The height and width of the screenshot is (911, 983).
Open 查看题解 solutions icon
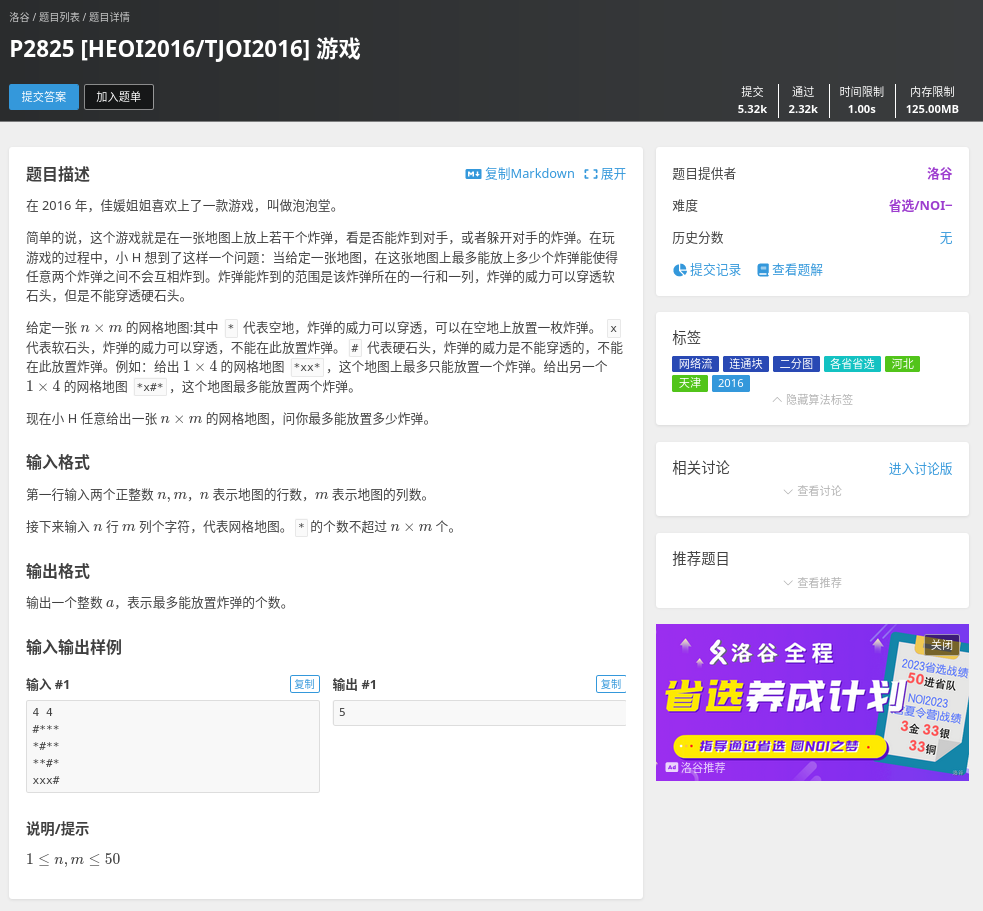coord(763,270)
